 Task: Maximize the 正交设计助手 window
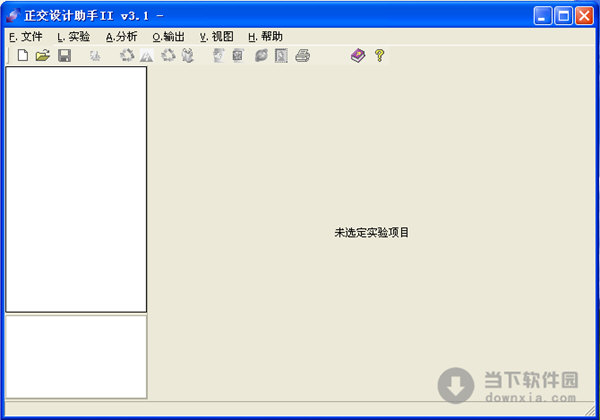(x=563, y=16)
